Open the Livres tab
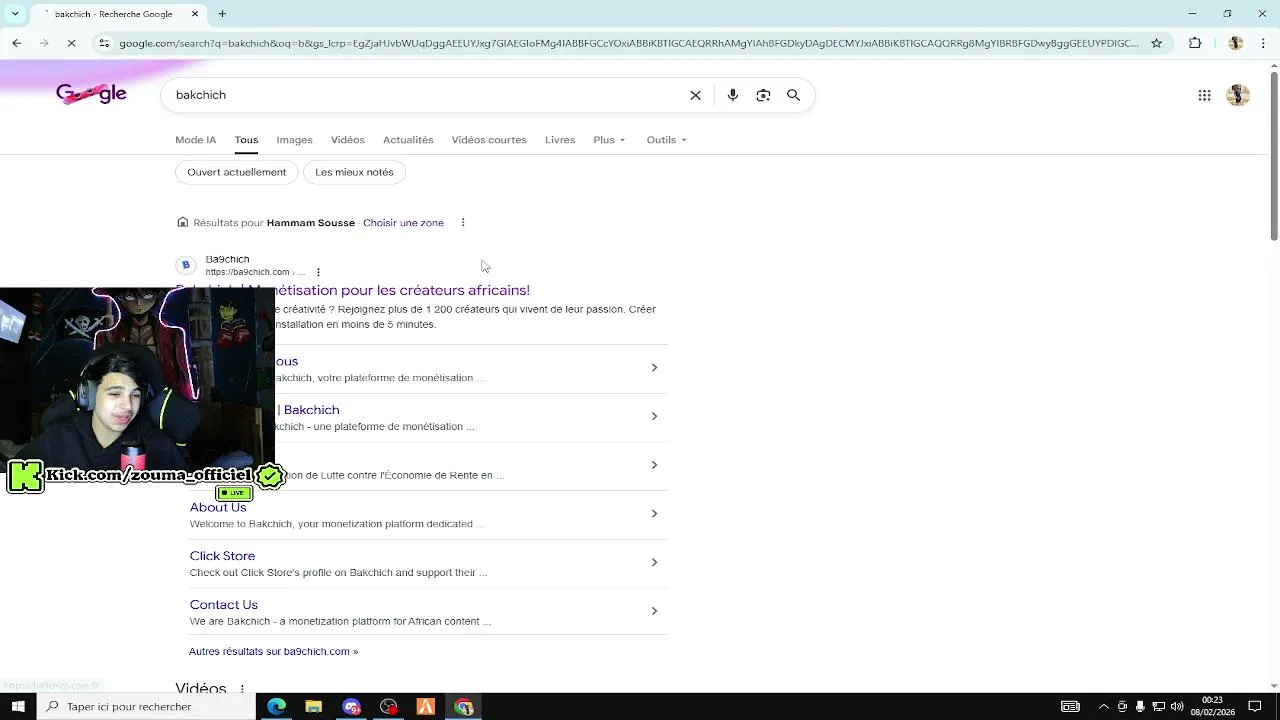Viewport: 1280px width, 720px height. click(560, 140)
